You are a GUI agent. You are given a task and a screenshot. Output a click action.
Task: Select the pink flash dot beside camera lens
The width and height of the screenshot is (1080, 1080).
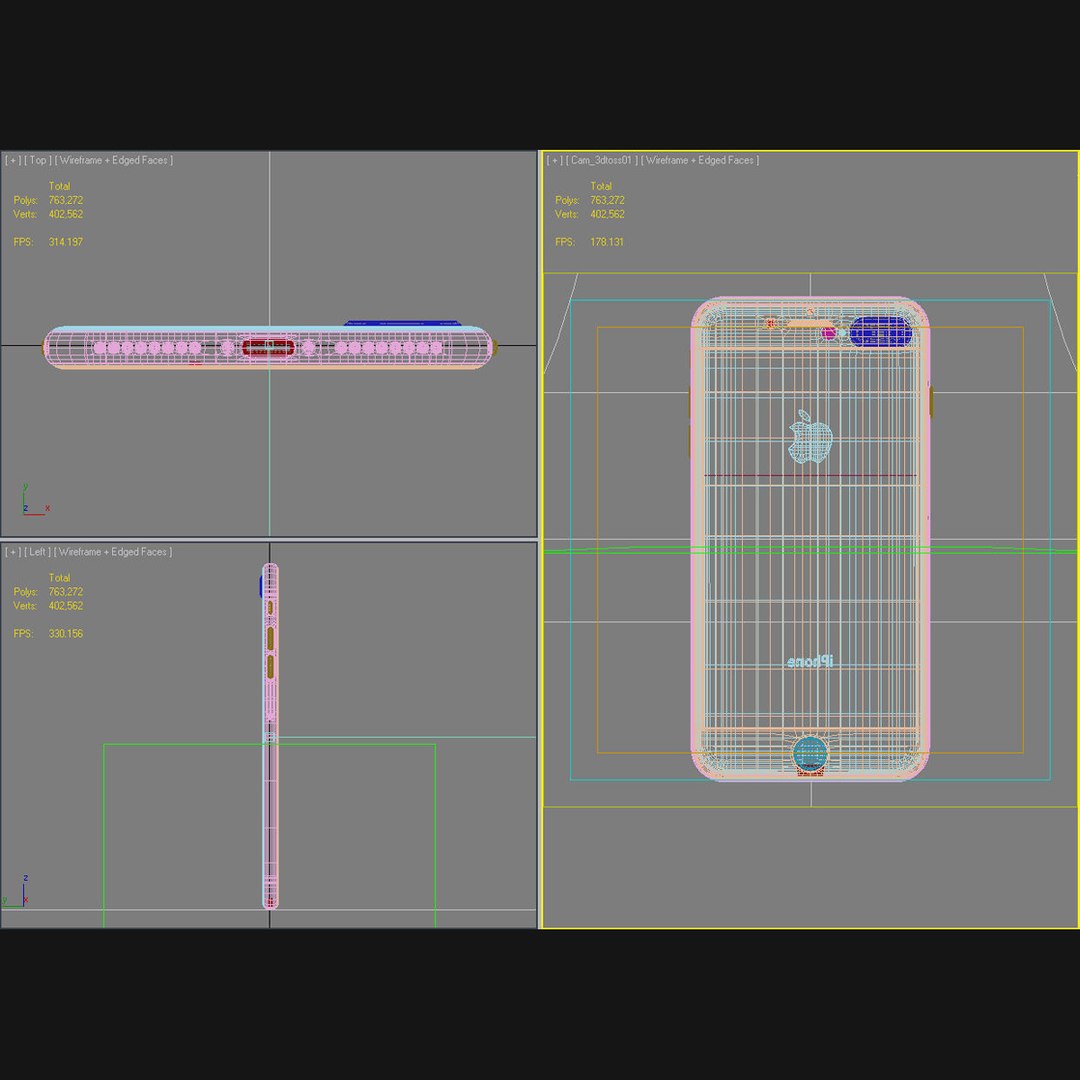pyautogui.click(x=829, y=333)
